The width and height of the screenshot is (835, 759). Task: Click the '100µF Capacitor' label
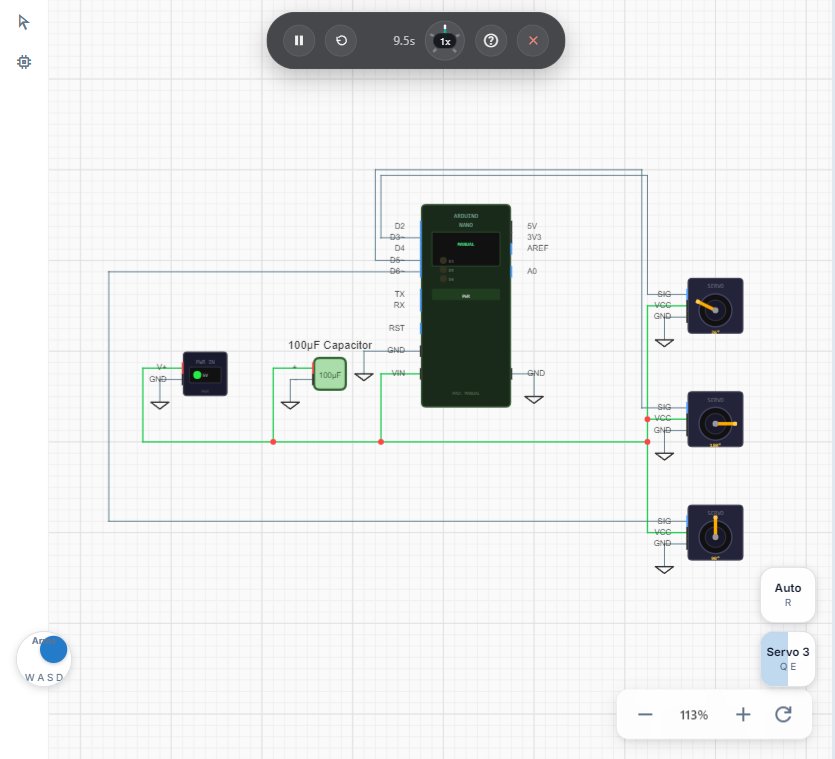coord(330,345)
